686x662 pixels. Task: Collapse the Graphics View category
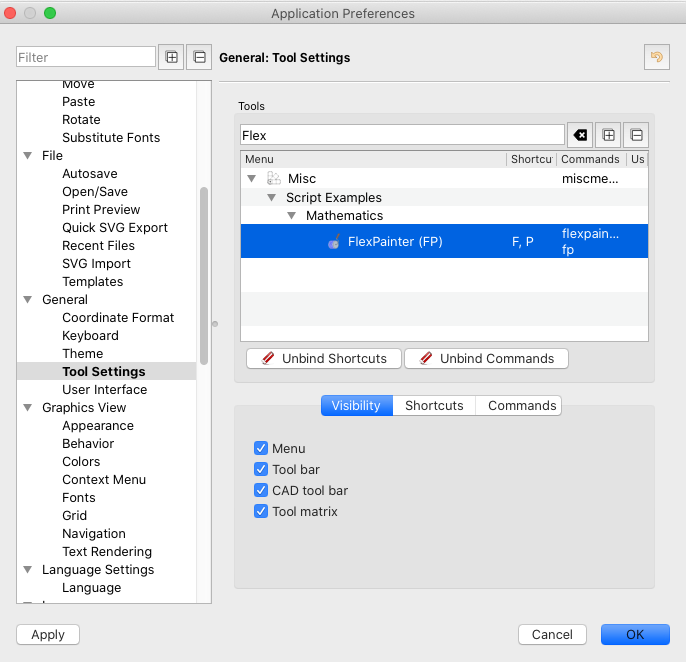coord(28,408)
